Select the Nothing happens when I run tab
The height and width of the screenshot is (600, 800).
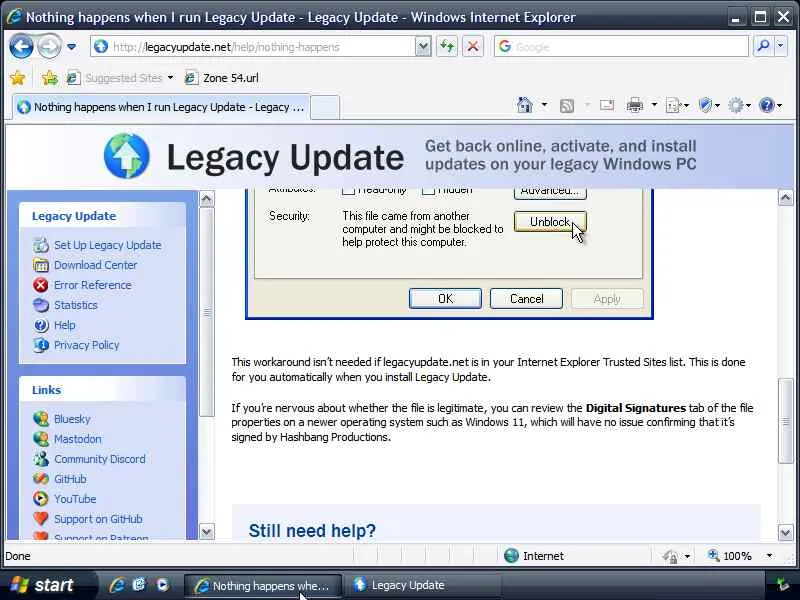[x=161, y=107]
